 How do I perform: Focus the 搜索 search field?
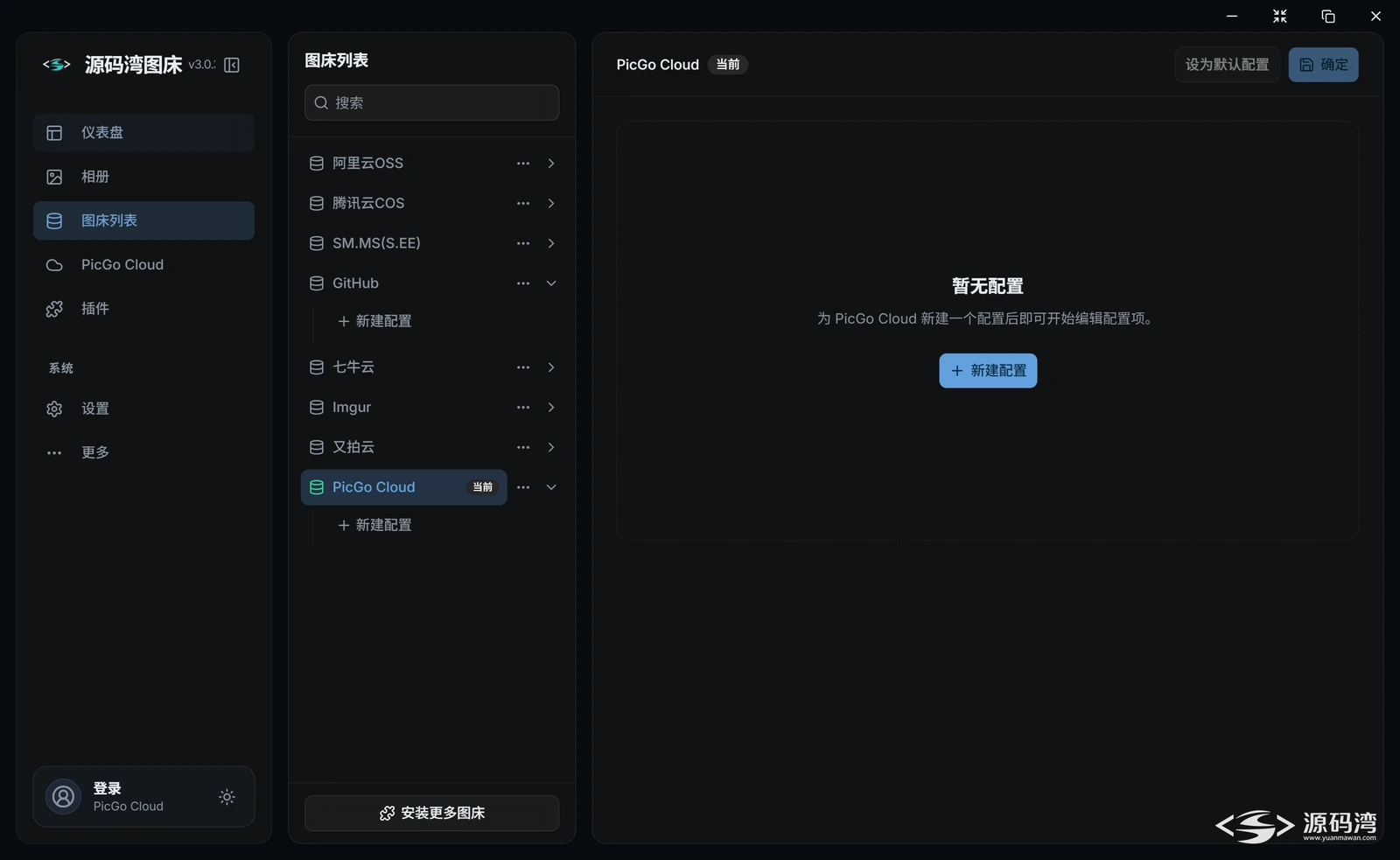point(431,102)
